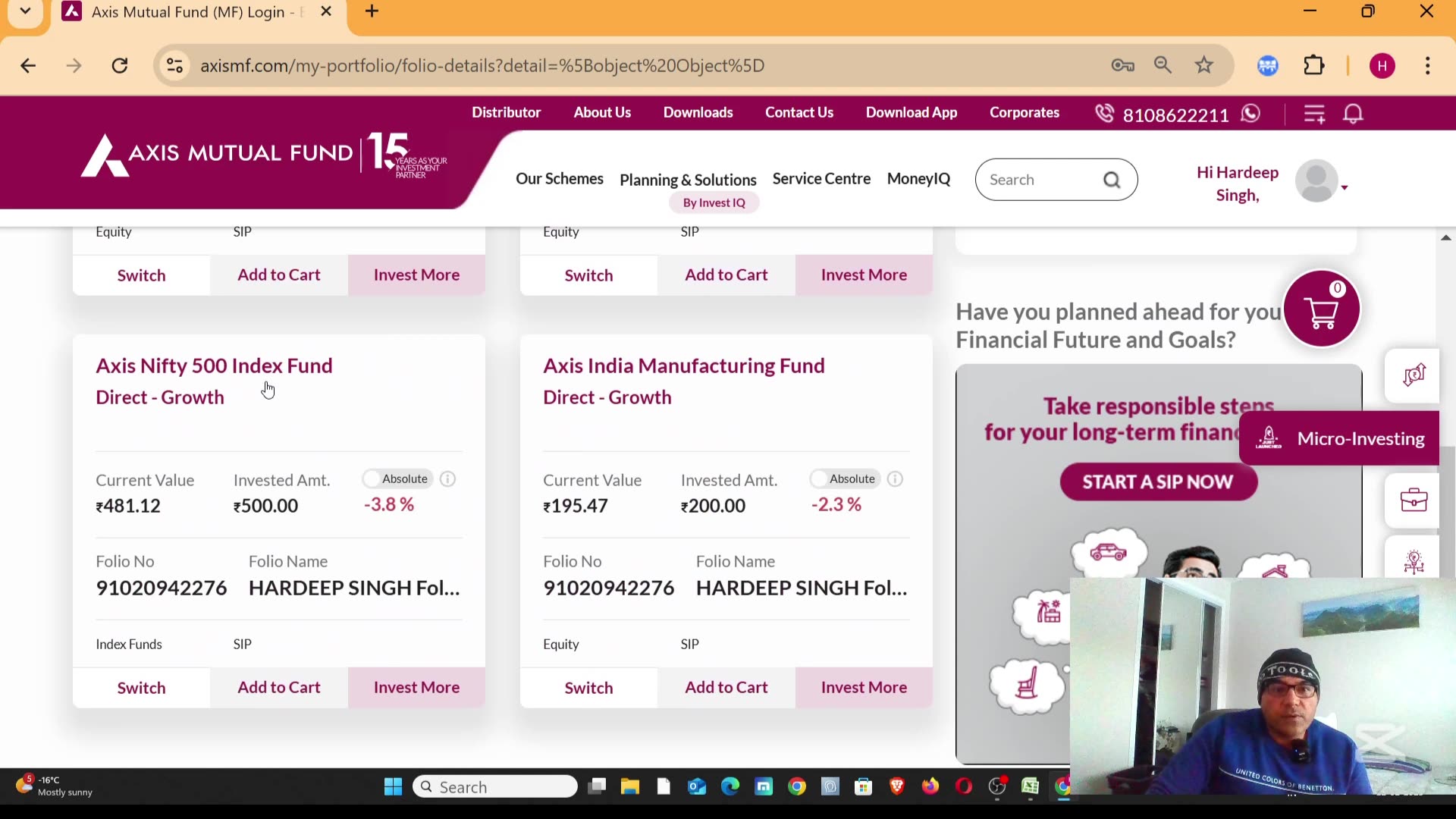Open the Planning & Solutions dropdown
This screenshot has height=819, width=1456.
coord(687,180)
